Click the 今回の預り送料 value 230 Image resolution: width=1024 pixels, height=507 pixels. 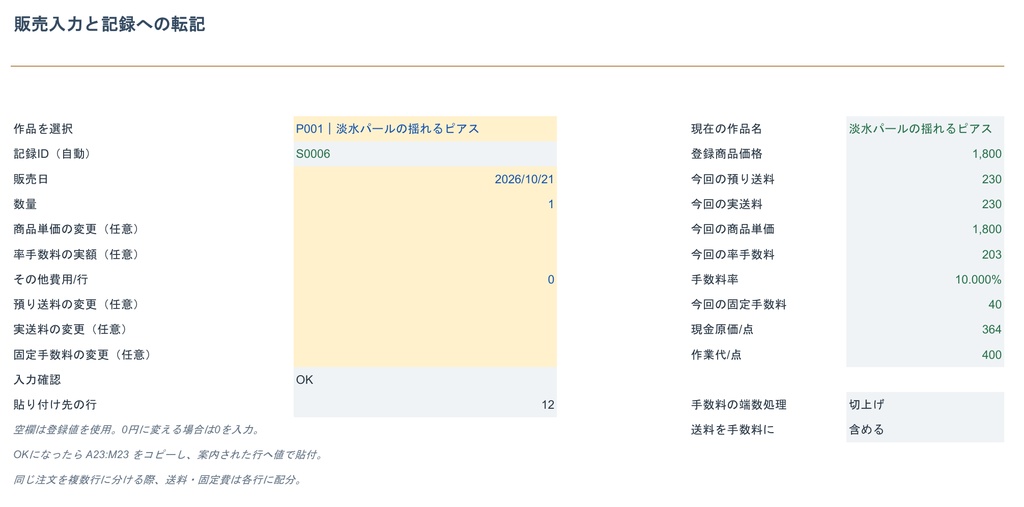pos(925,179)
